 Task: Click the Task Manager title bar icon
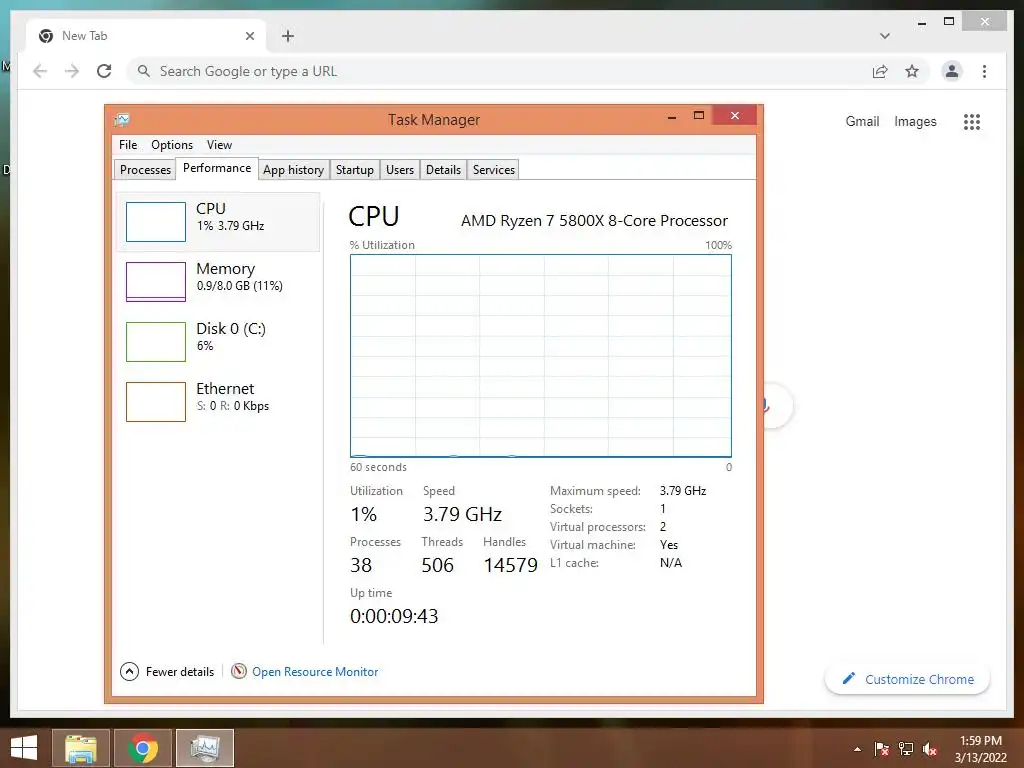coord(122,120)
